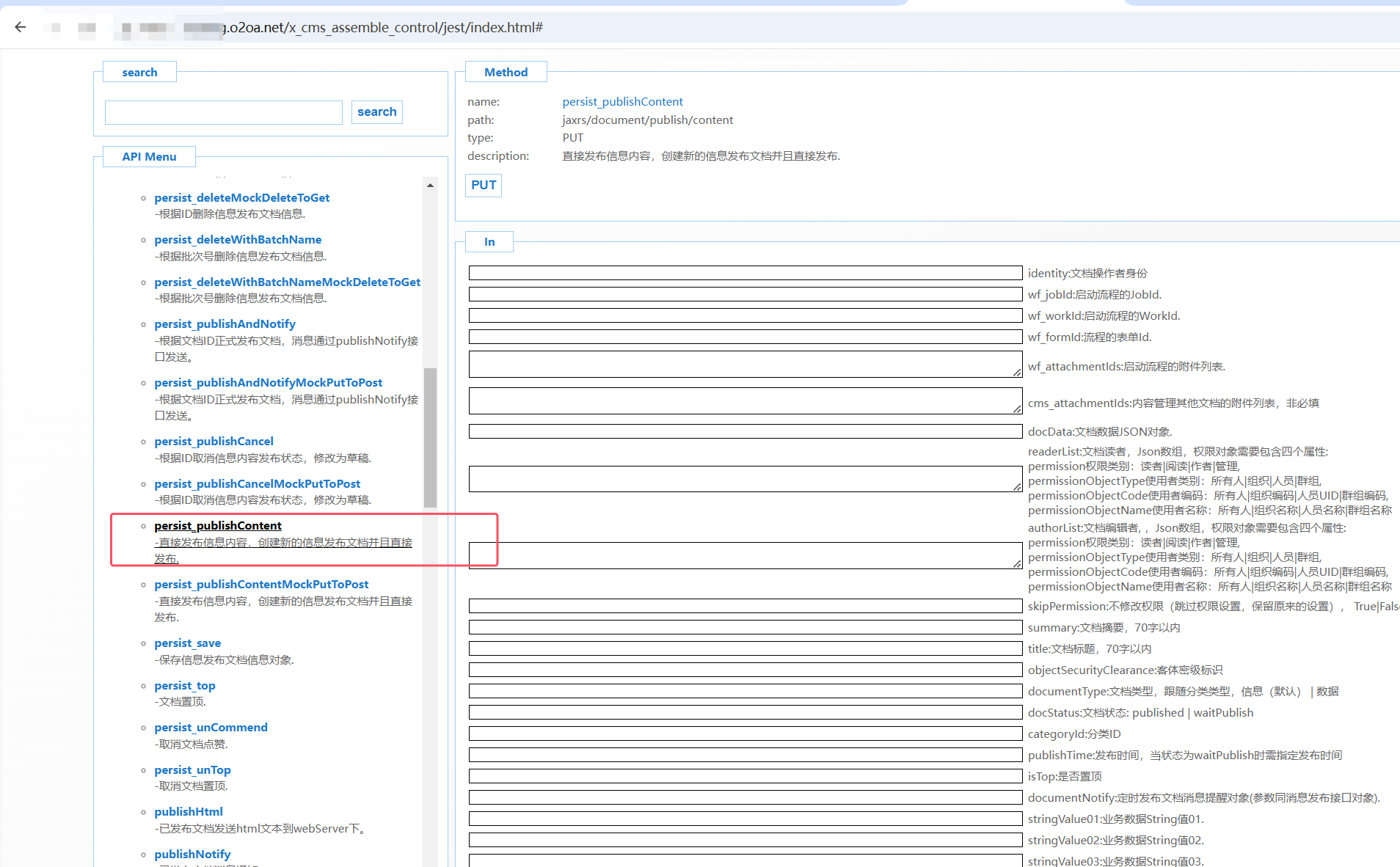Viewport: 1400px width, 867px height.
Task: Open persist_deleteMockDeleteToGet API entry
Action: tap(241, 198)
